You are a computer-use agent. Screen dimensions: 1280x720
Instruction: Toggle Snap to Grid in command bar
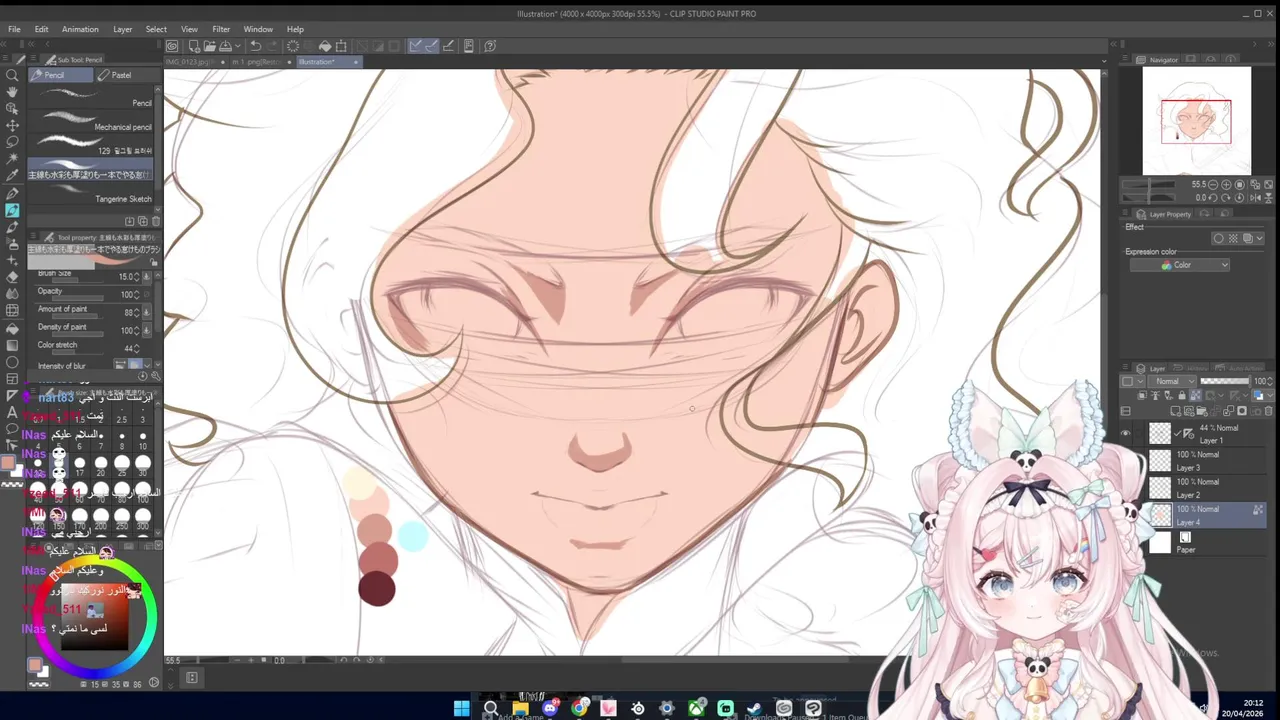pos(448,46)
